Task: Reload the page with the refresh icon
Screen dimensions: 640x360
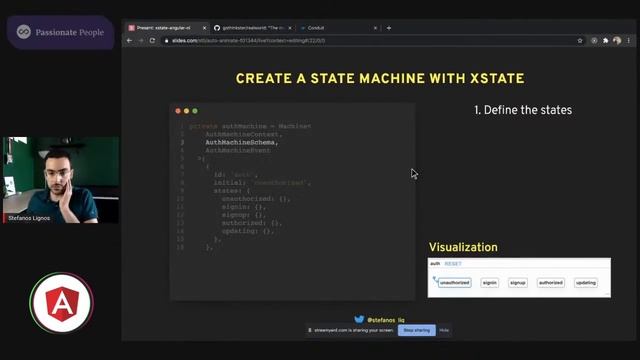Action: (x=152, y=40)
